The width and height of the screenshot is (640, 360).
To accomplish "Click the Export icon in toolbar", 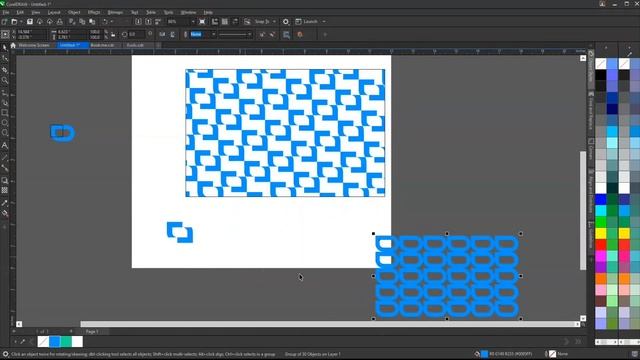I will pyautogui.click(x=148, y=22).
